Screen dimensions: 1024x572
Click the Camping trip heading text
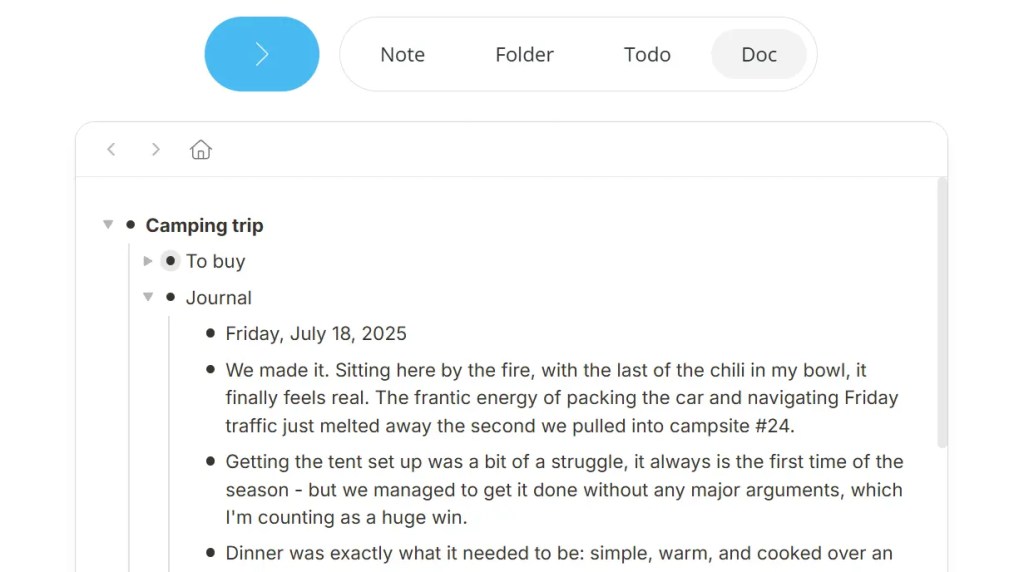(204, 225)
